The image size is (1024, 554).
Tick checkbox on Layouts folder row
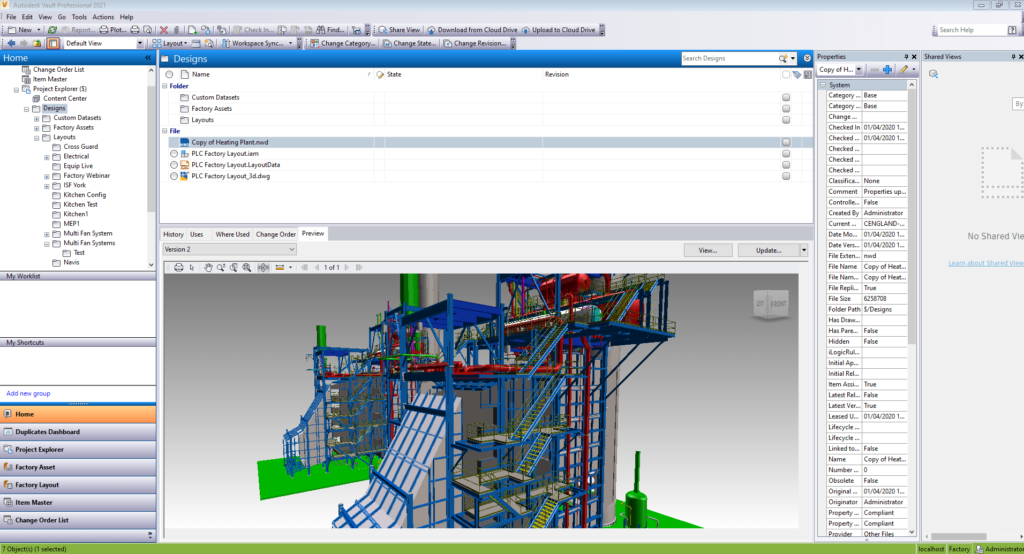786,120
